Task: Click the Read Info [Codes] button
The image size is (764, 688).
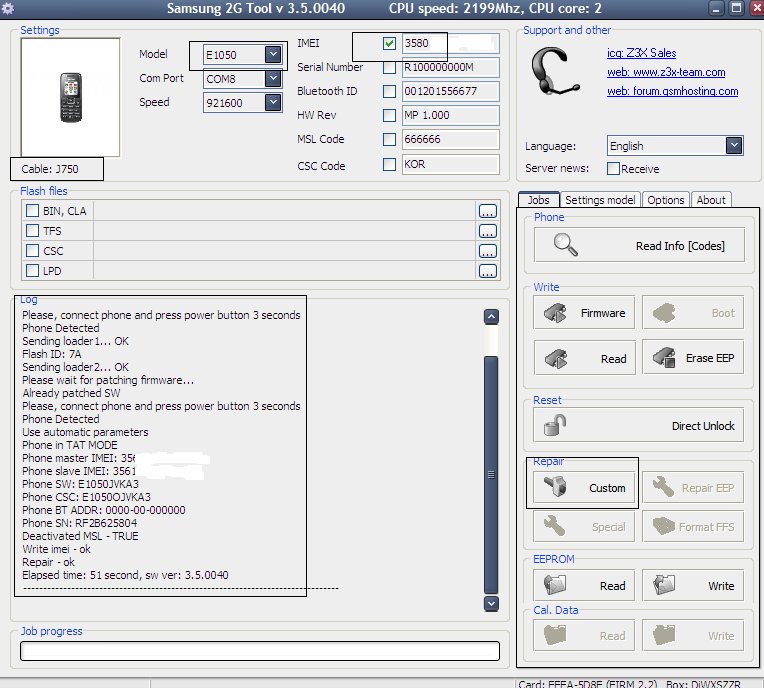Action: 639,245
